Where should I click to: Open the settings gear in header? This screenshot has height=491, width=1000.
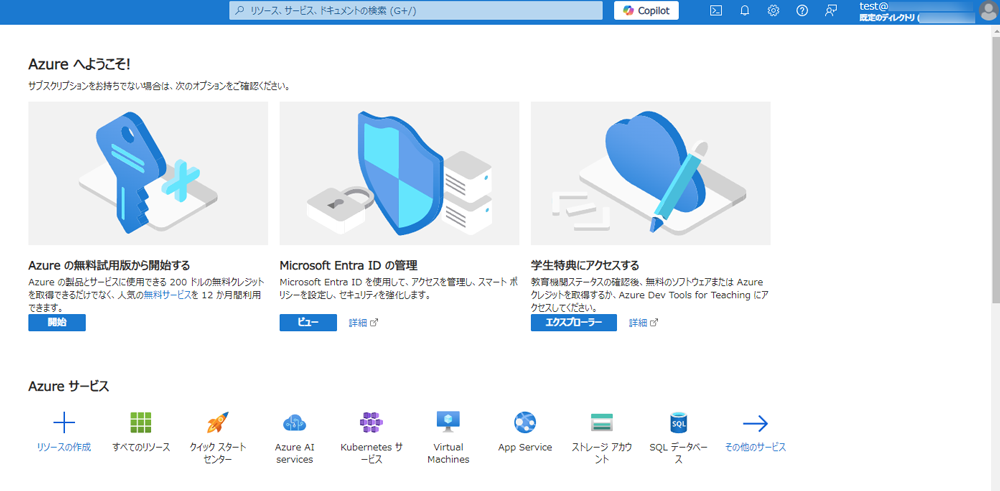pyautogui.click(x=773, y=11)
